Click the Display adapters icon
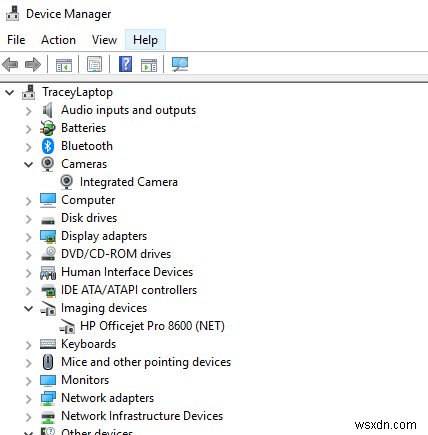The width and height of the screenshot is (428, 435). click(x=48, y=236)
